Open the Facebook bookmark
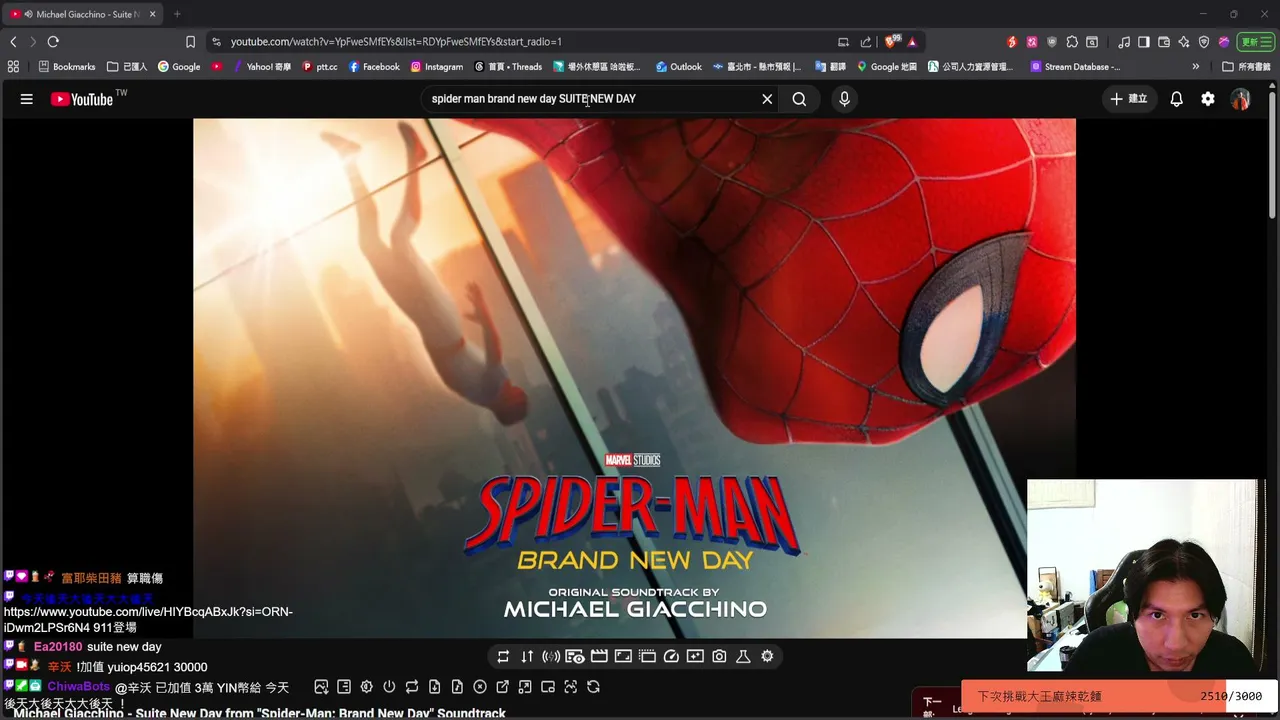This screenshot has width=1280, height=720. click(374, 67)
